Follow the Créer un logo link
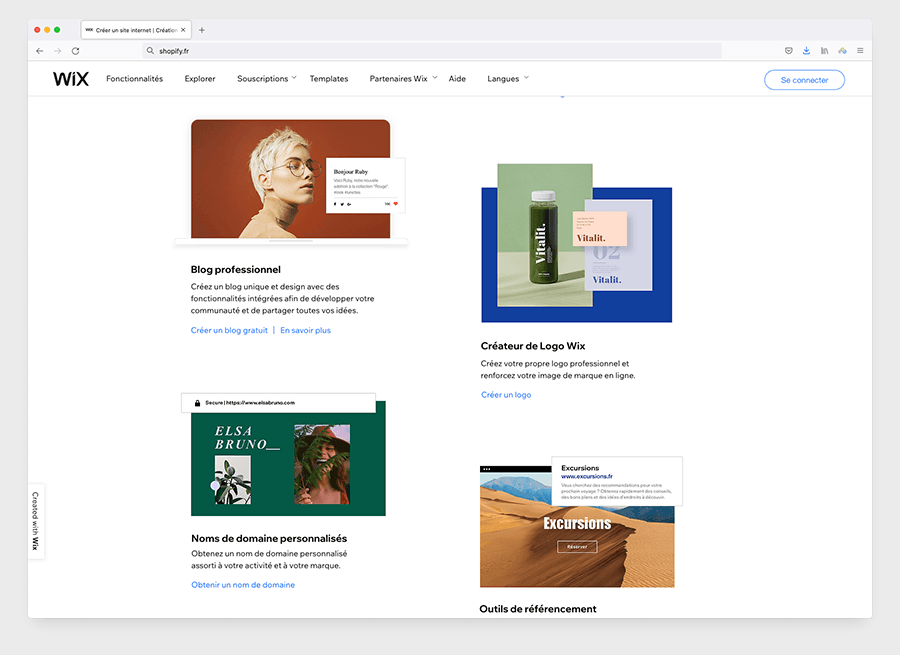Viewport: 900px width, 655px height. coord(506,394)
